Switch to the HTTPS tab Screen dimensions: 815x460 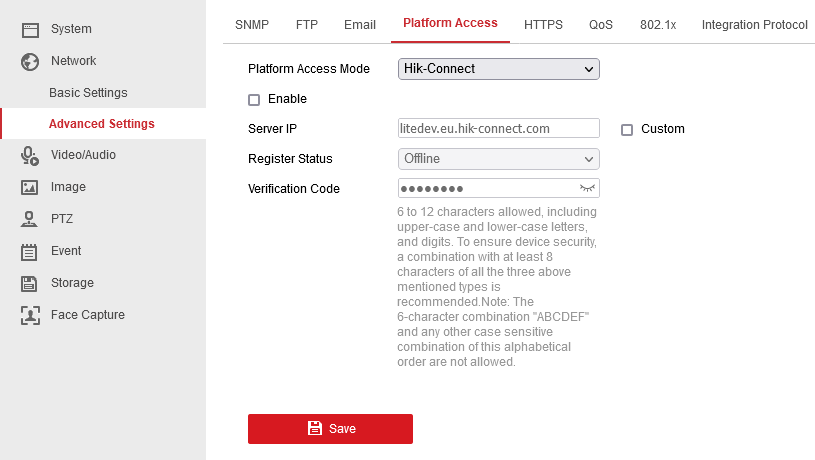[543, 24]
